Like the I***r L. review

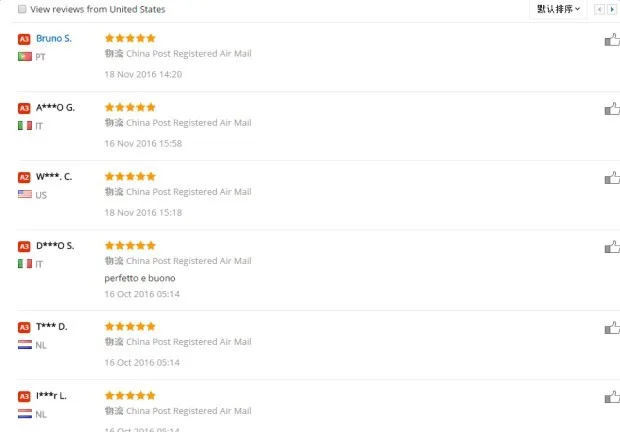pyautogui.click(x=612, y=397)
